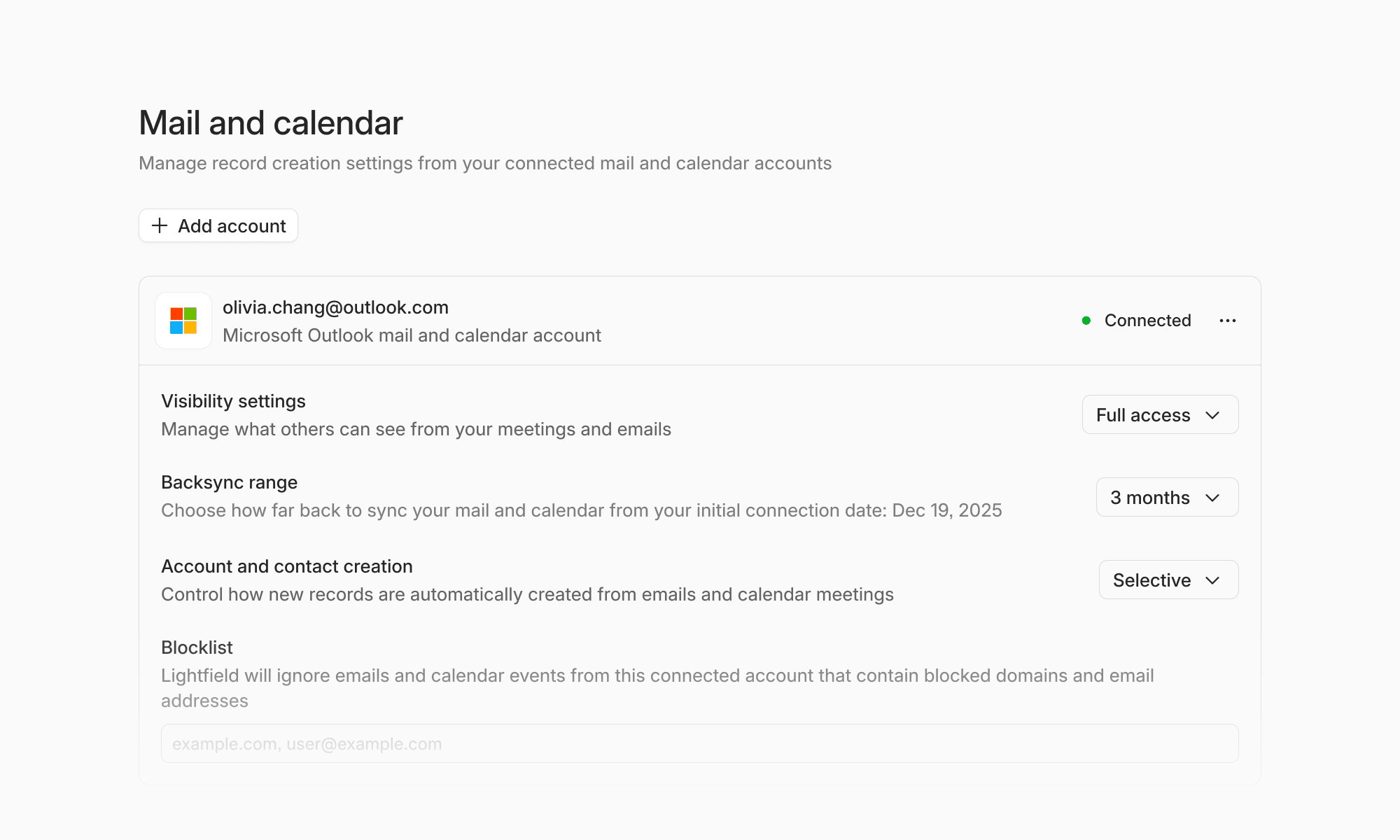This screenshot has width=1400, height=840.
Task: Click the olivia.chang@outlook.com email address
Action: click(x=335, y=307)
